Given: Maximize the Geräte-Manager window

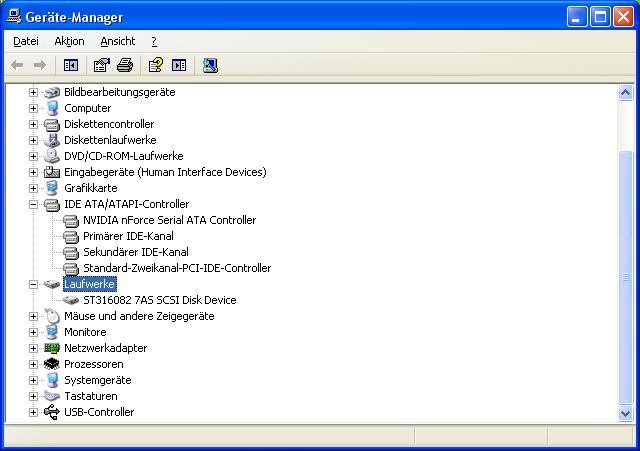Looking at the screenshot, I should pyautogui.click(x=600, y=17).
